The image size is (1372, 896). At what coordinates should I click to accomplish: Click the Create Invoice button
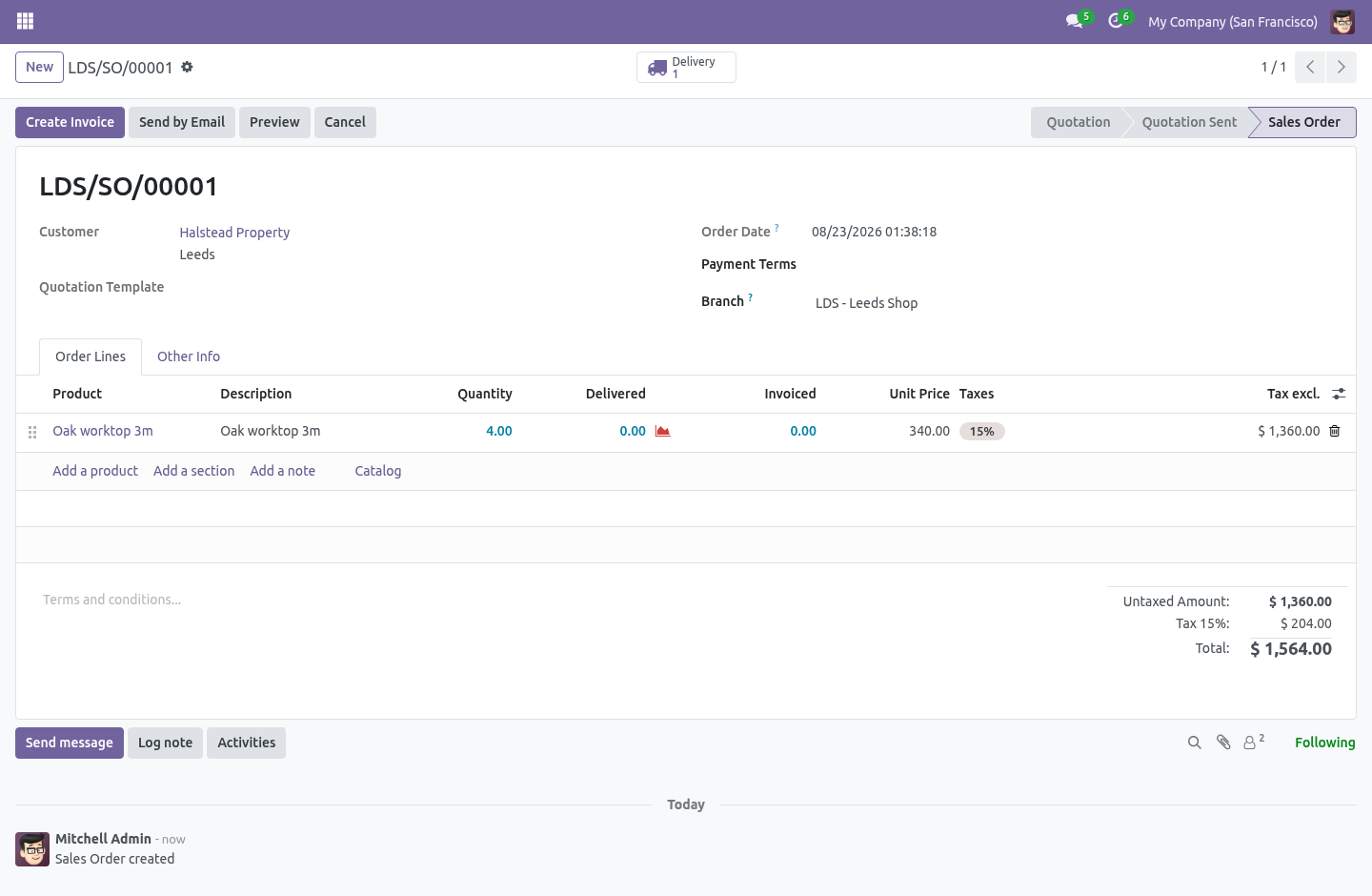click(x=70, y=122)
